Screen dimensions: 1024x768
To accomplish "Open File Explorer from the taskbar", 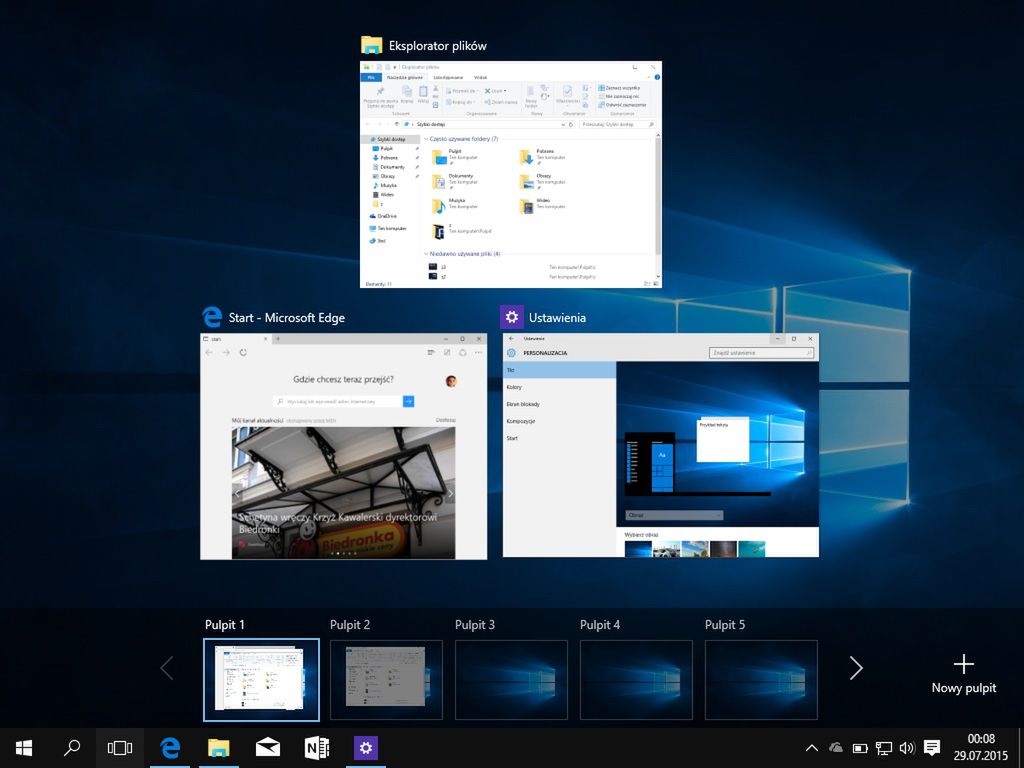I will tap(218, 747).
